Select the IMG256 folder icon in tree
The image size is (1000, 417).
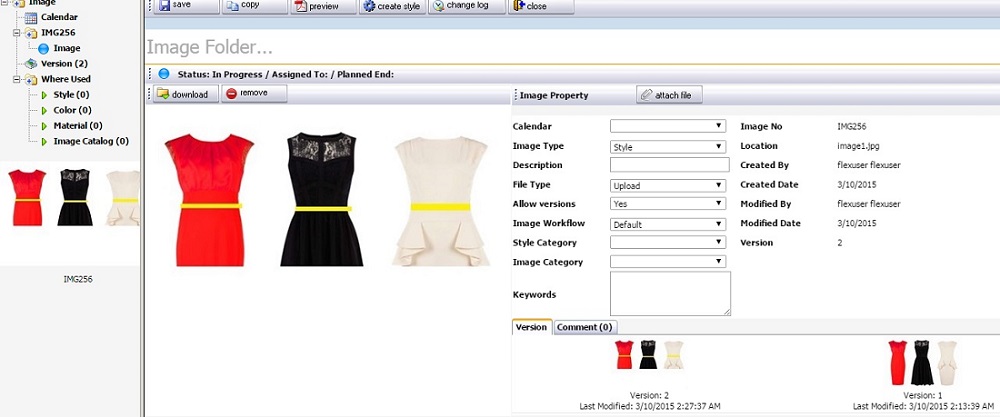click(x=31, y=33)
